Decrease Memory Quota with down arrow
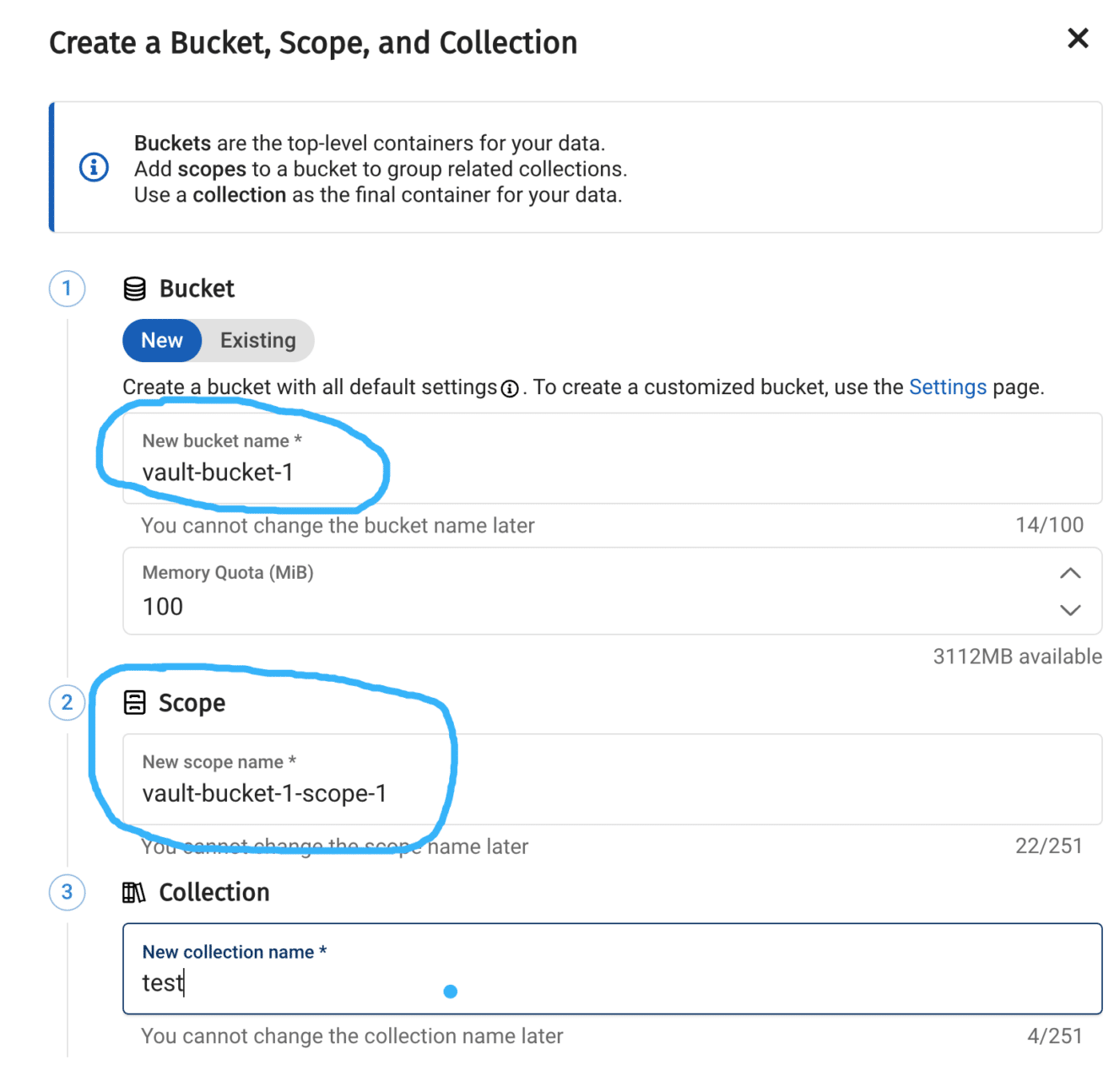This screenshot has width=1114, height=1092. pyautogui.click(x=1069, y=610)
